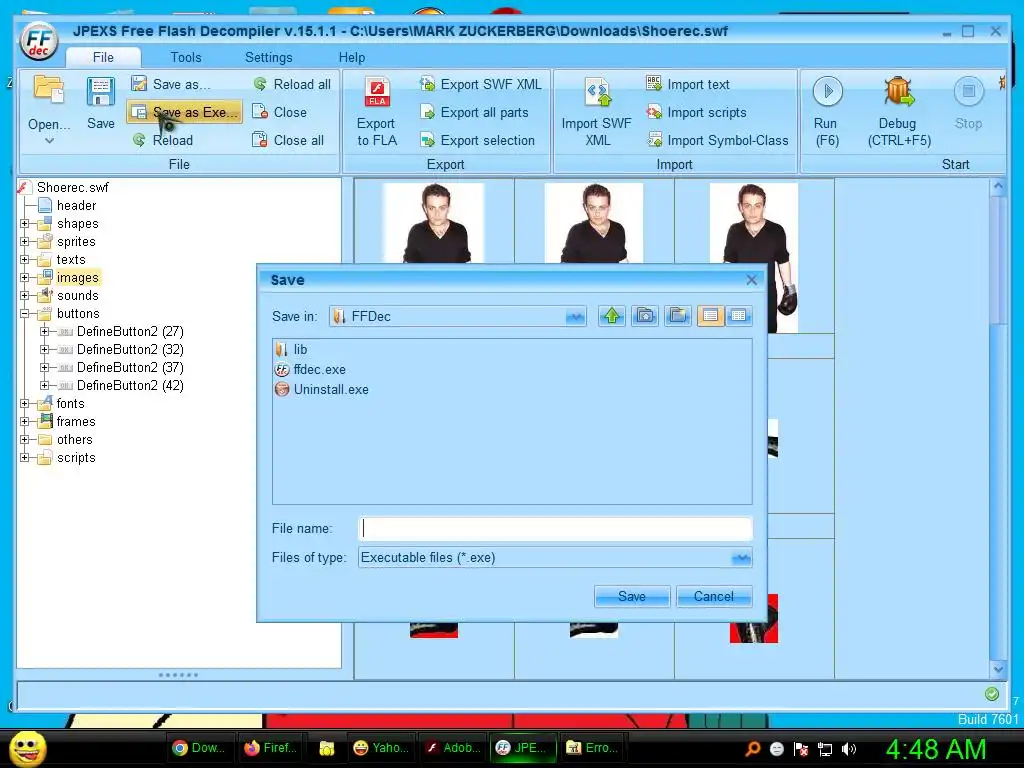Image resolution: width=1024 pixels, height=768 pixels.
Task: Switch Save dialog to list view
Action: tap(711, 316)
